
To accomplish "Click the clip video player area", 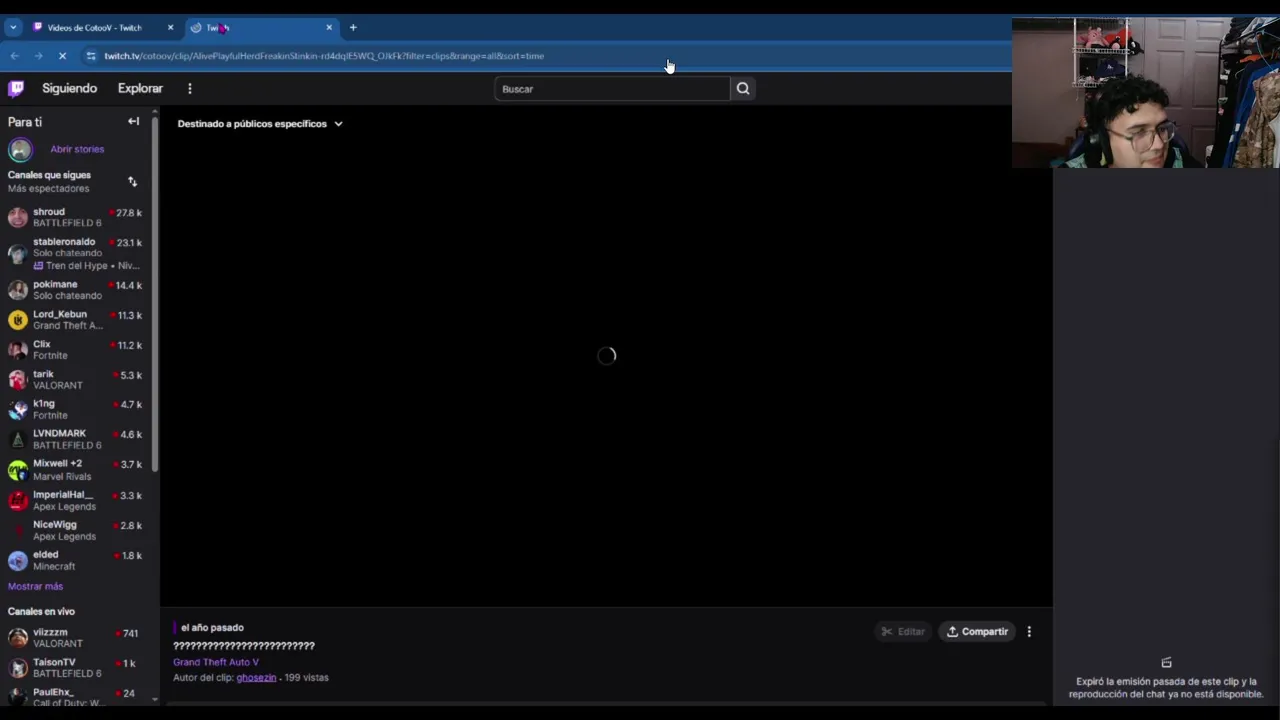I will coord(606,356).
